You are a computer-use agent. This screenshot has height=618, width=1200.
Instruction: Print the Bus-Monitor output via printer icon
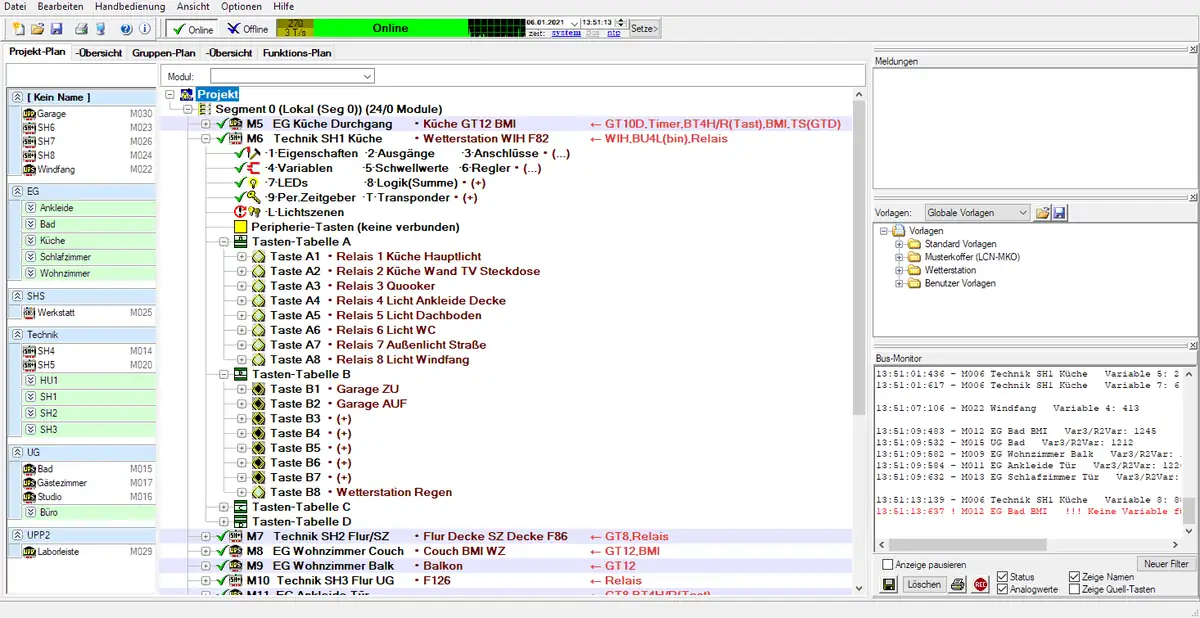(x=958, y=585)
